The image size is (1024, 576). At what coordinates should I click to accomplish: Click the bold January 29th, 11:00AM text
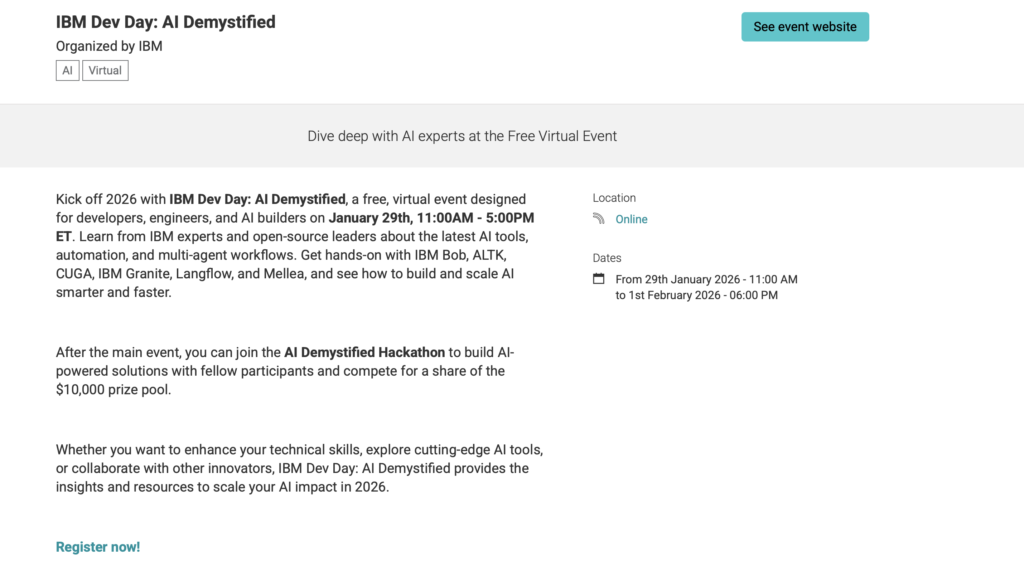[431, 218]
